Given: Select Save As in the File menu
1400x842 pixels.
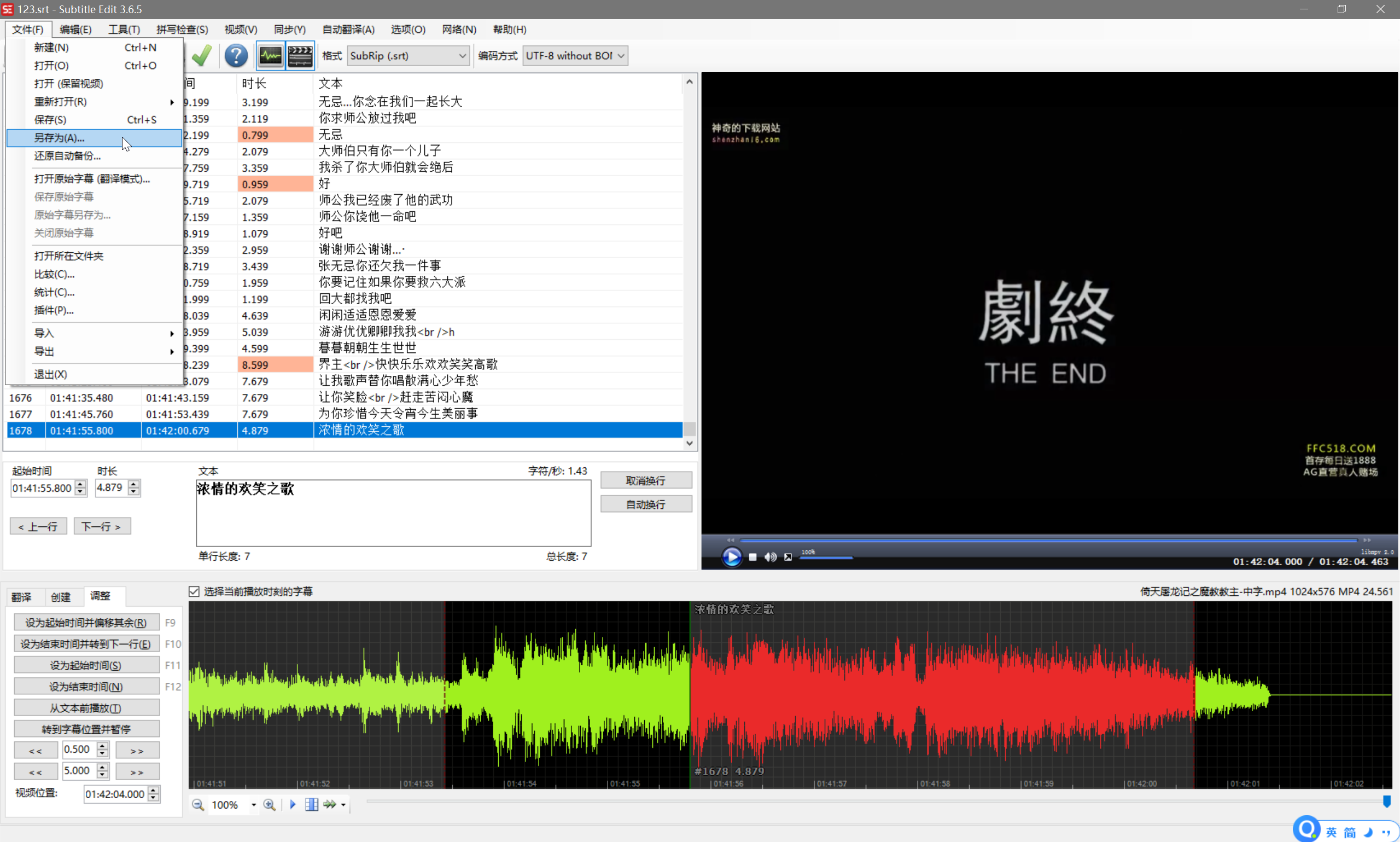Looking at the screenshot, I should [x=60, y=138].
